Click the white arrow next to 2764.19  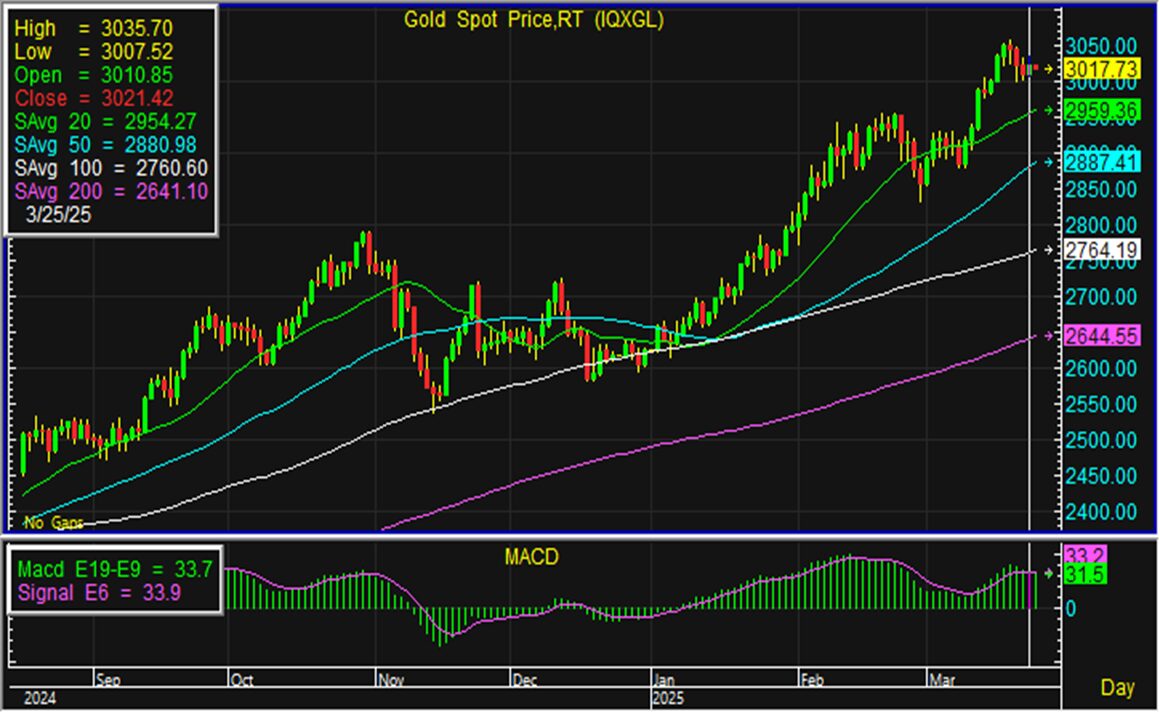coord(1048,250)
